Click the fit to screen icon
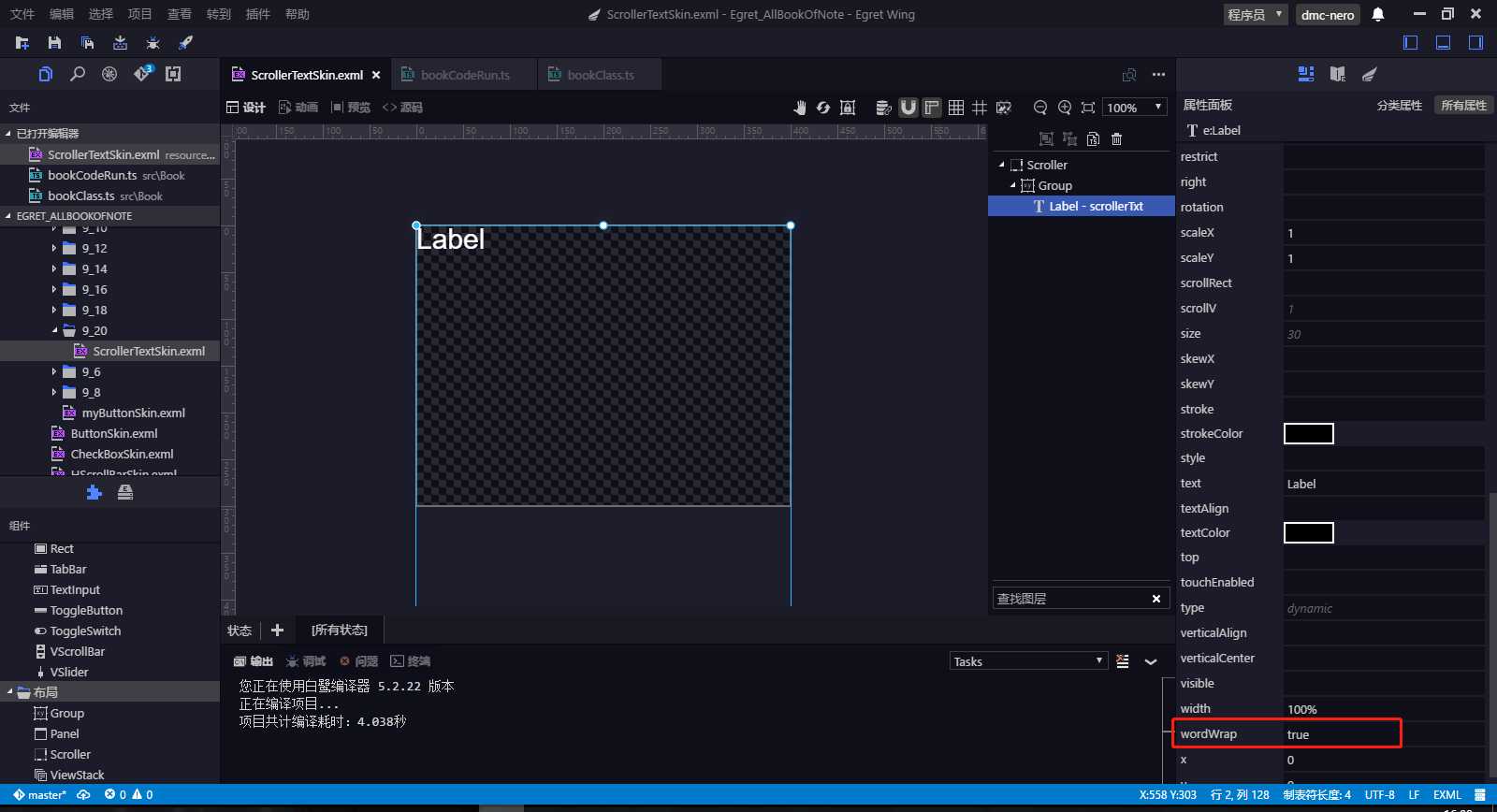Viewport: 1497px width, 812px height. pos(1088,108)
